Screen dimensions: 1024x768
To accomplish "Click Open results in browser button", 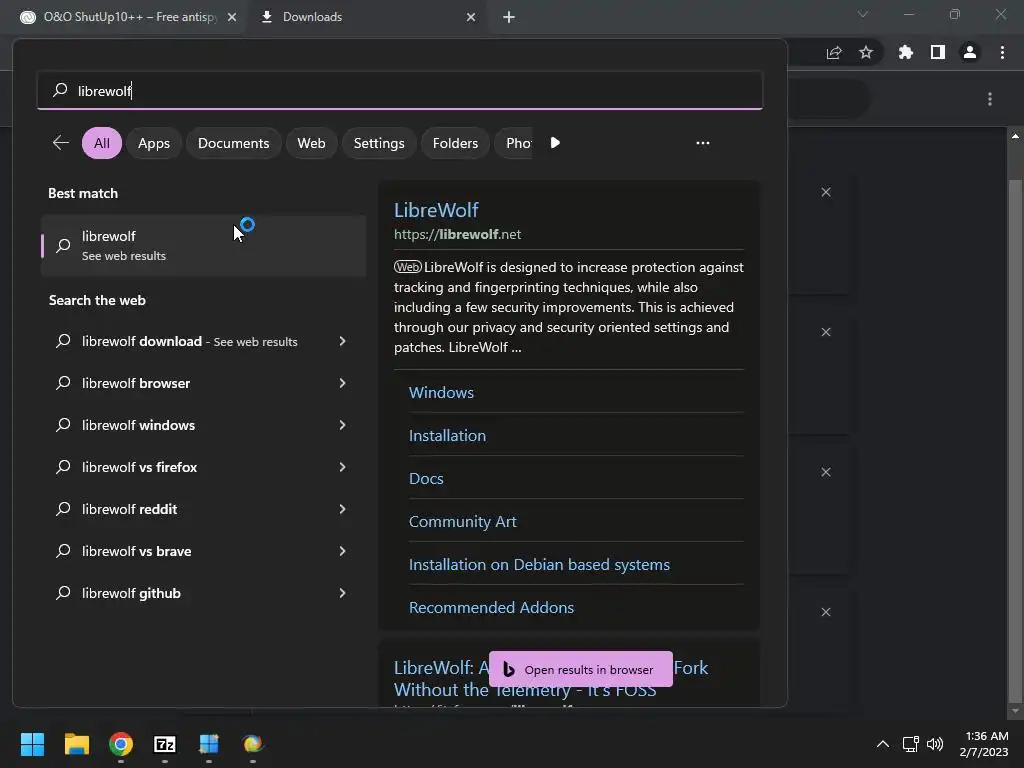I will (581, 669).
